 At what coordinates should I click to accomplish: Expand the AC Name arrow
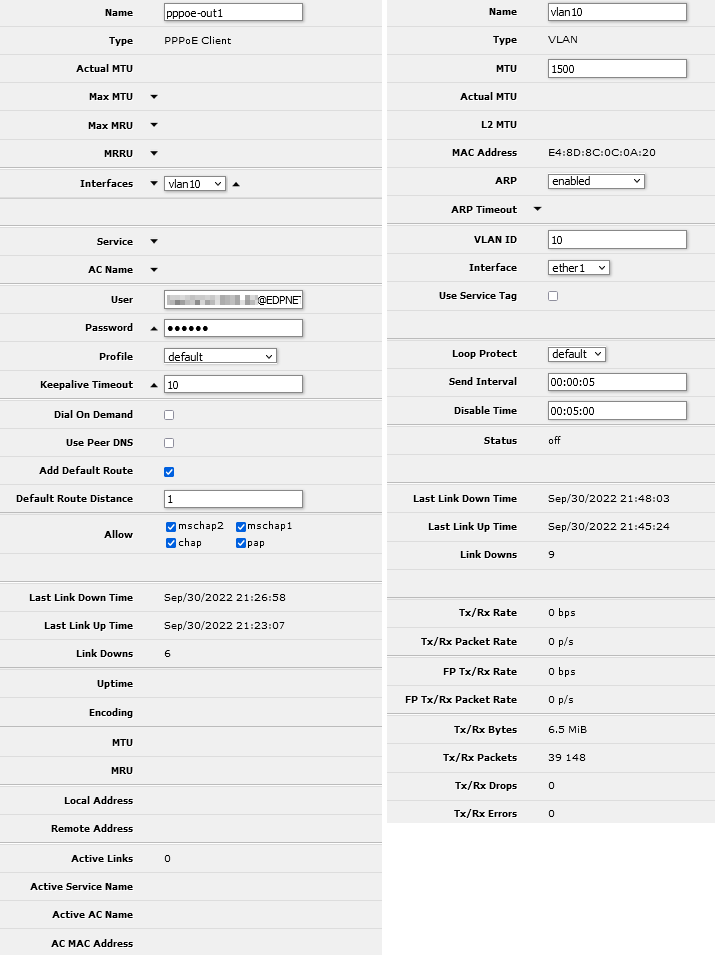pyautogui.click(x=154, y=269)
